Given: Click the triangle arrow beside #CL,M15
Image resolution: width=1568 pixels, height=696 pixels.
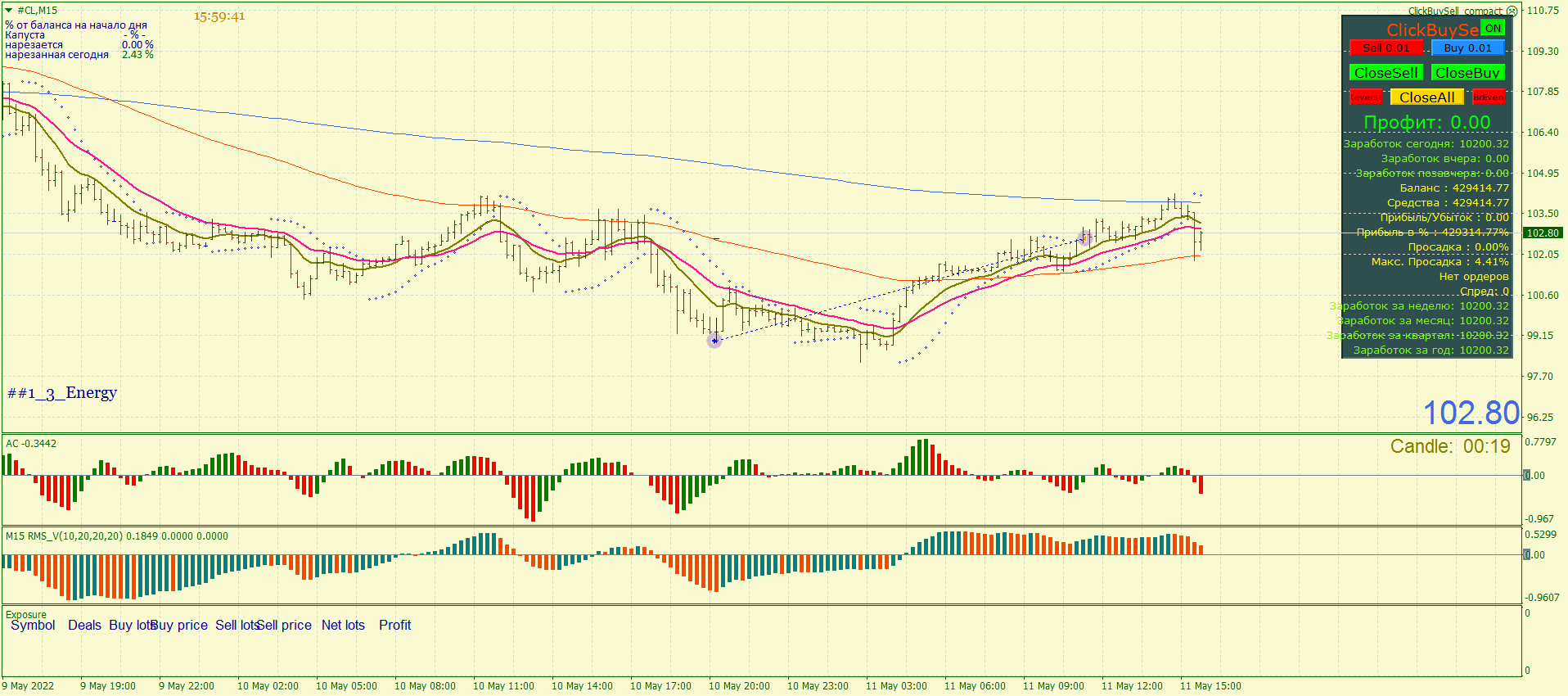Looking at the screenshot, I should coord(9,11).
